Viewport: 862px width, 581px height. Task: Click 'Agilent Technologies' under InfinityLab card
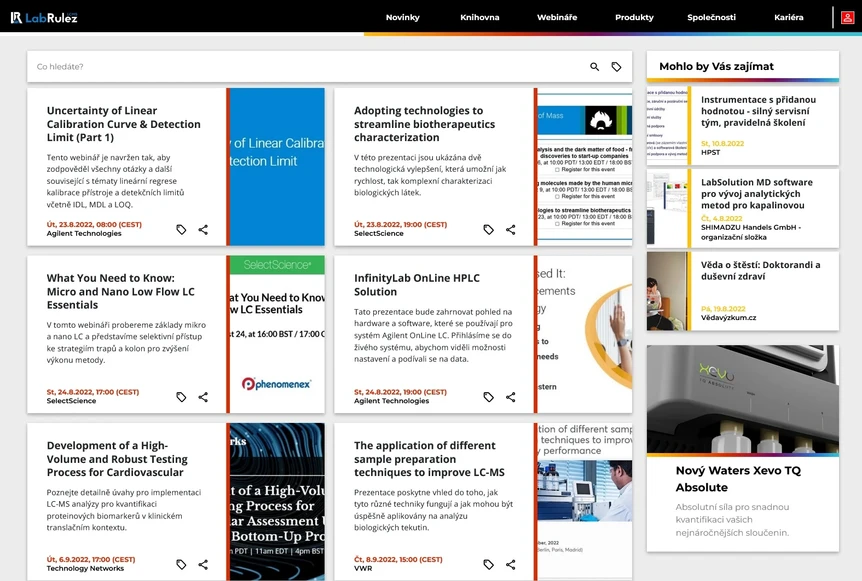[391, 401]
